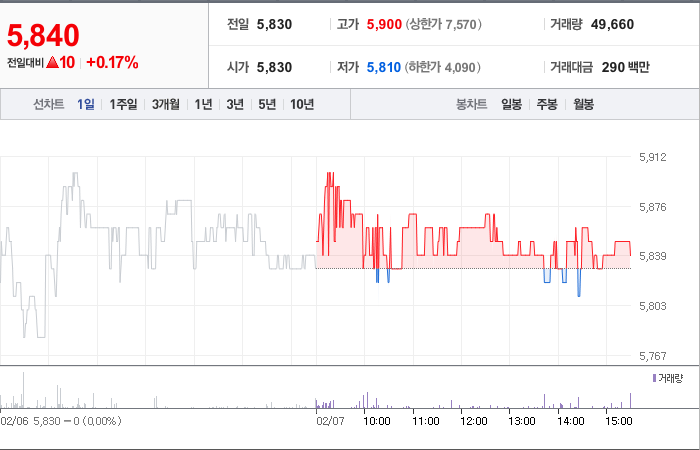
Task: Click the 13:00 time axis label
Action: pyautogui.click(x=522, y=421)
